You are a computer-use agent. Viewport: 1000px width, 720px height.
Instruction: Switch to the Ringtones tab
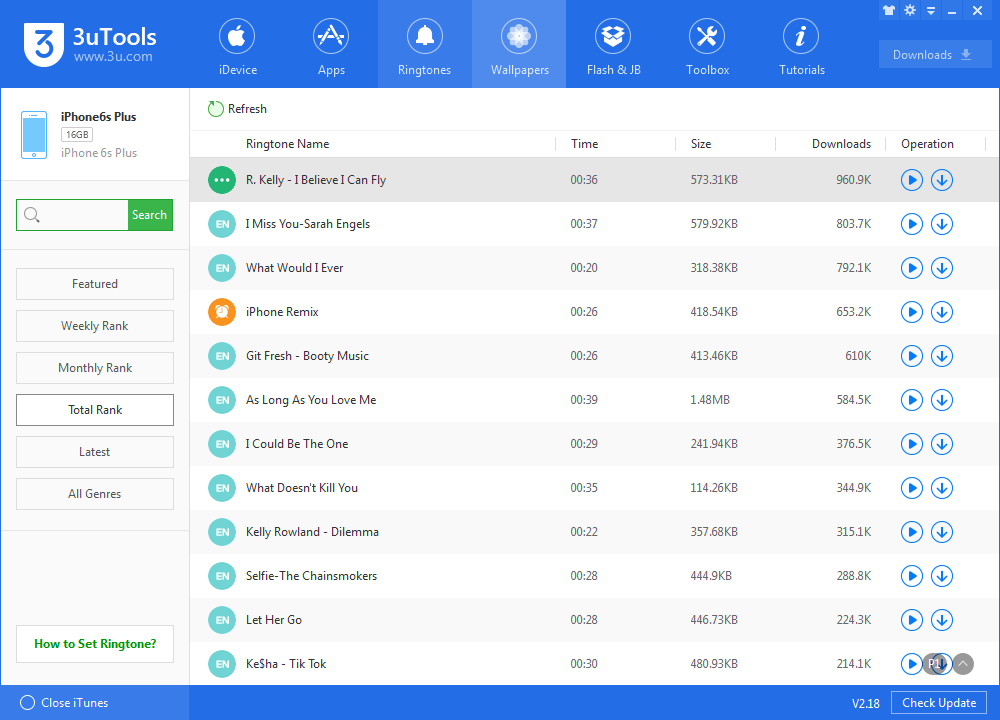[425, 45]
